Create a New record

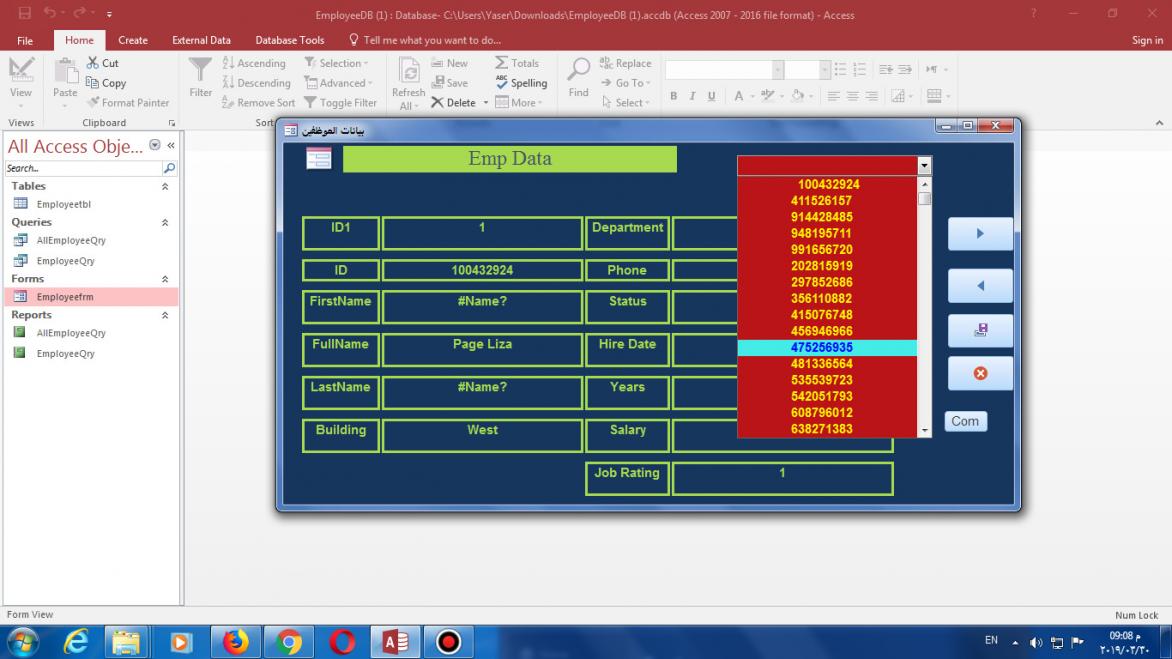[x=449, y=63]
